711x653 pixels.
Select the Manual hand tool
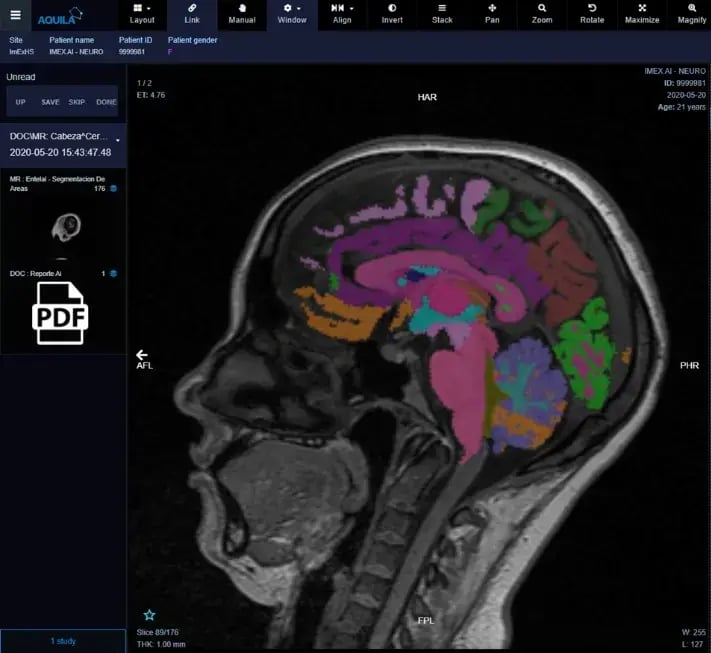[x=242, y=13]
